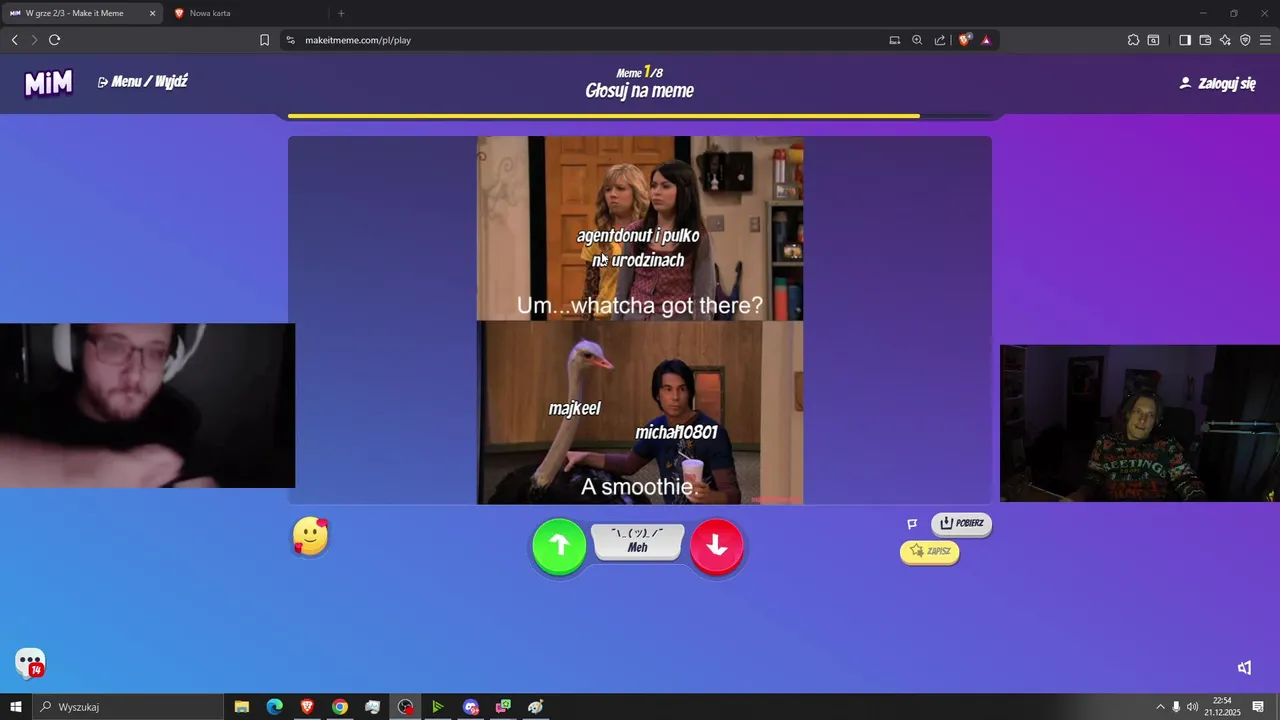1280x720 pixels.
Task: Open the emoji reaction picker
Action: 310,537
